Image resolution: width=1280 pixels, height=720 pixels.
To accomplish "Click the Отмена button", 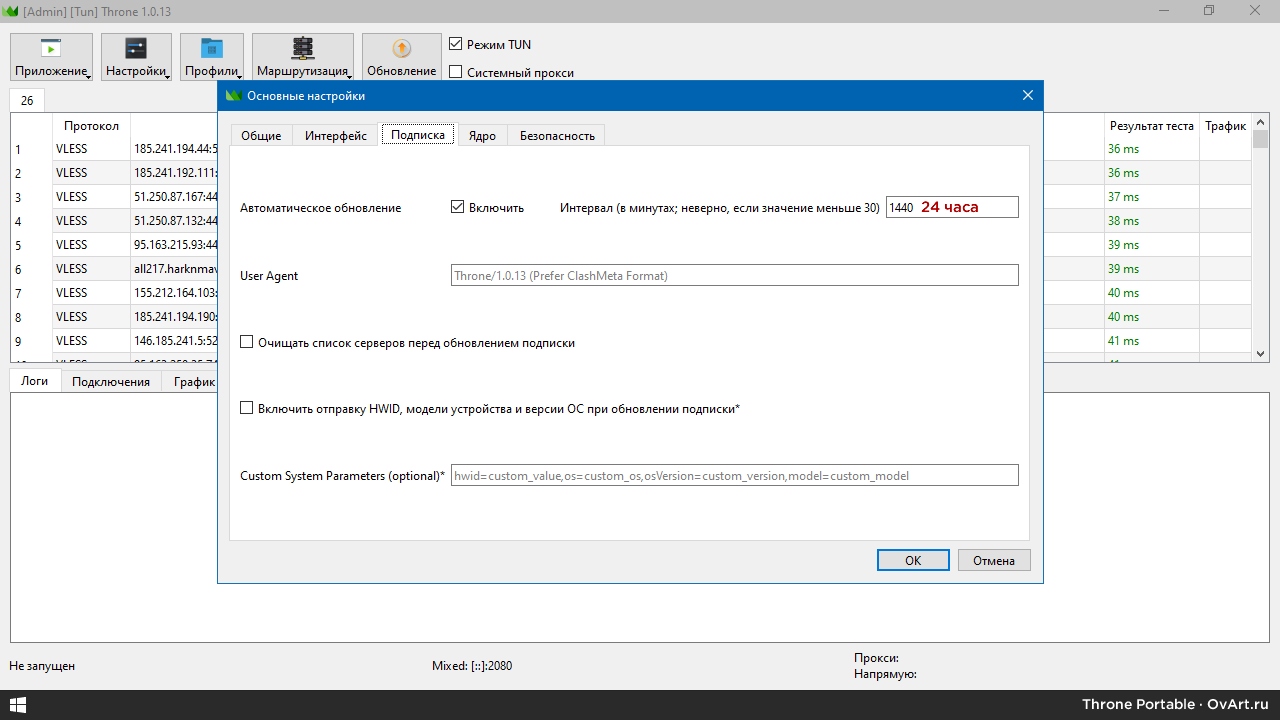I will point(993,560).
